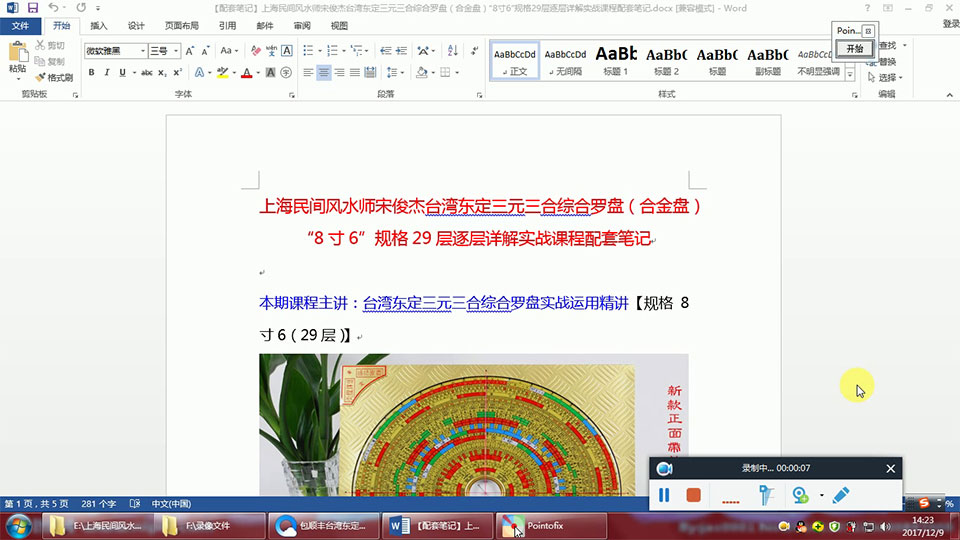Expand the styles gallery
Screen dimensions: 960x540
850,75
